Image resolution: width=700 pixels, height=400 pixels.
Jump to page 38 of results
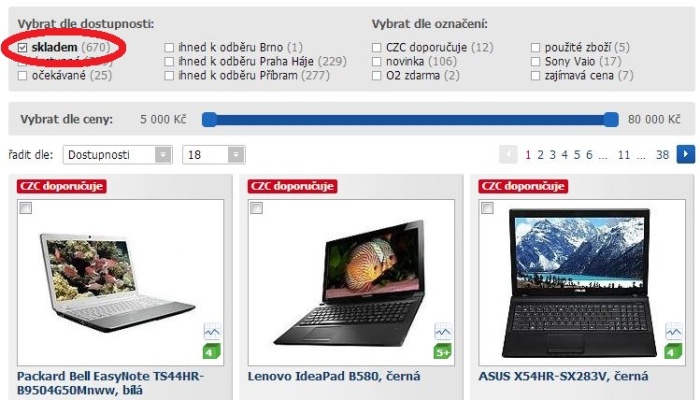(x=662, y=155)
